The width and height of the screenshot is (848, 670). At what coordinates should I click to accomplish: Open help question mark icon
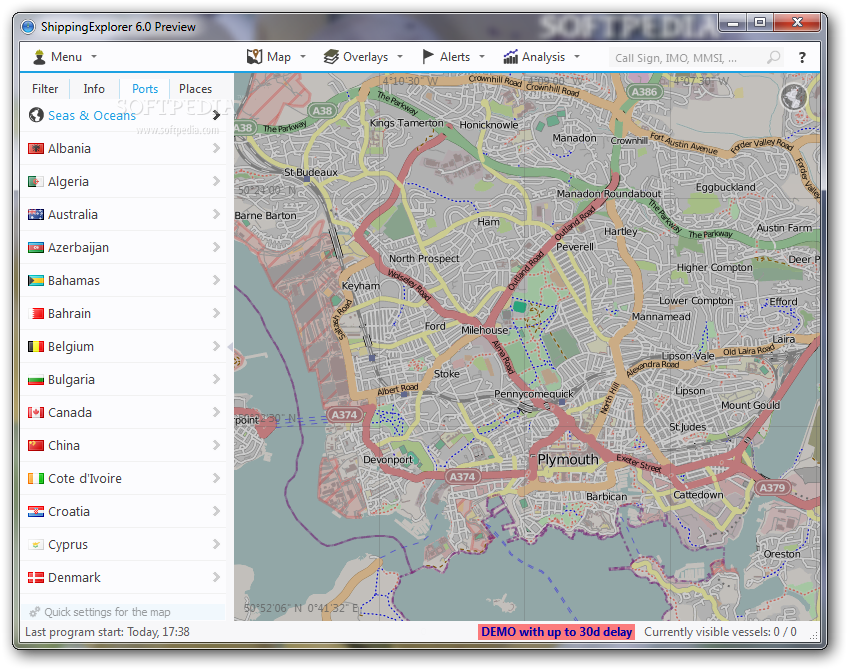click(802, 57)
